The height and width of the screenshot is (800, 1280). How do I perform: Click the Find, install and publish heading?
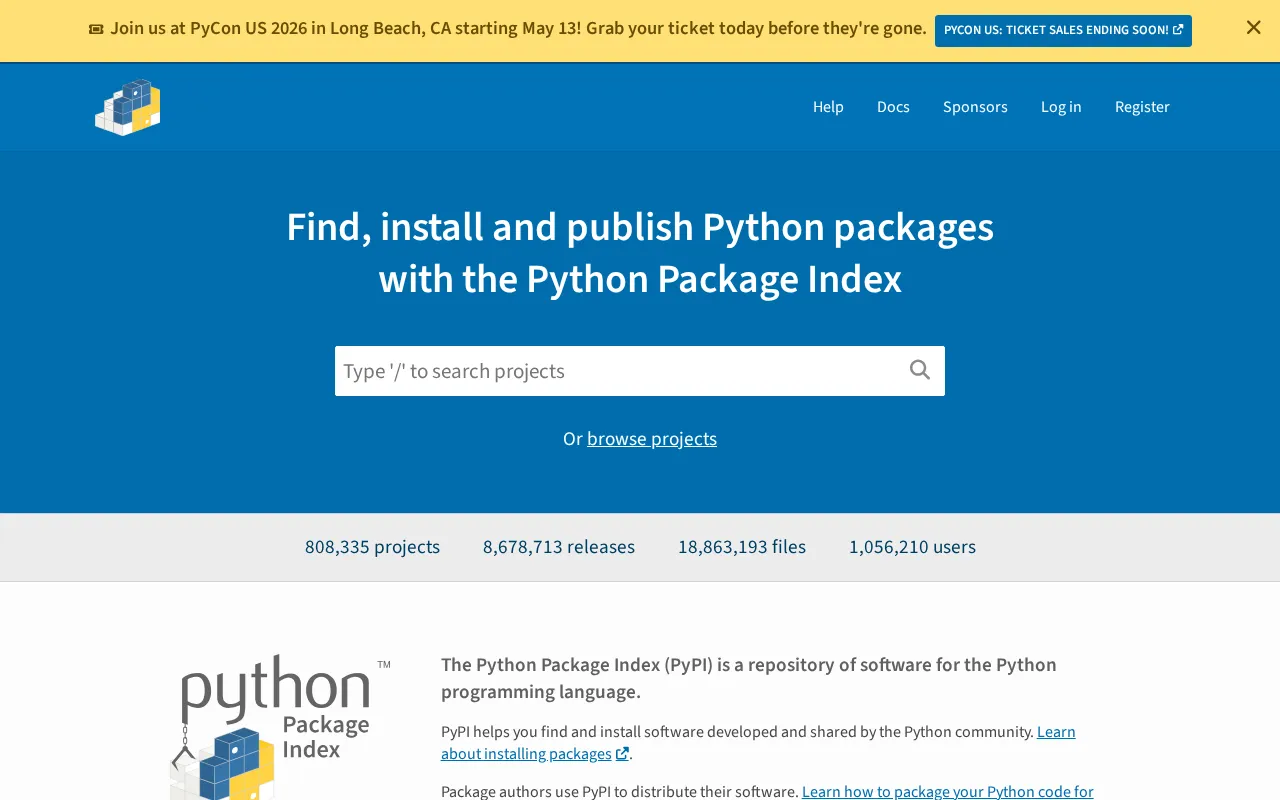(x=640, y=253)
